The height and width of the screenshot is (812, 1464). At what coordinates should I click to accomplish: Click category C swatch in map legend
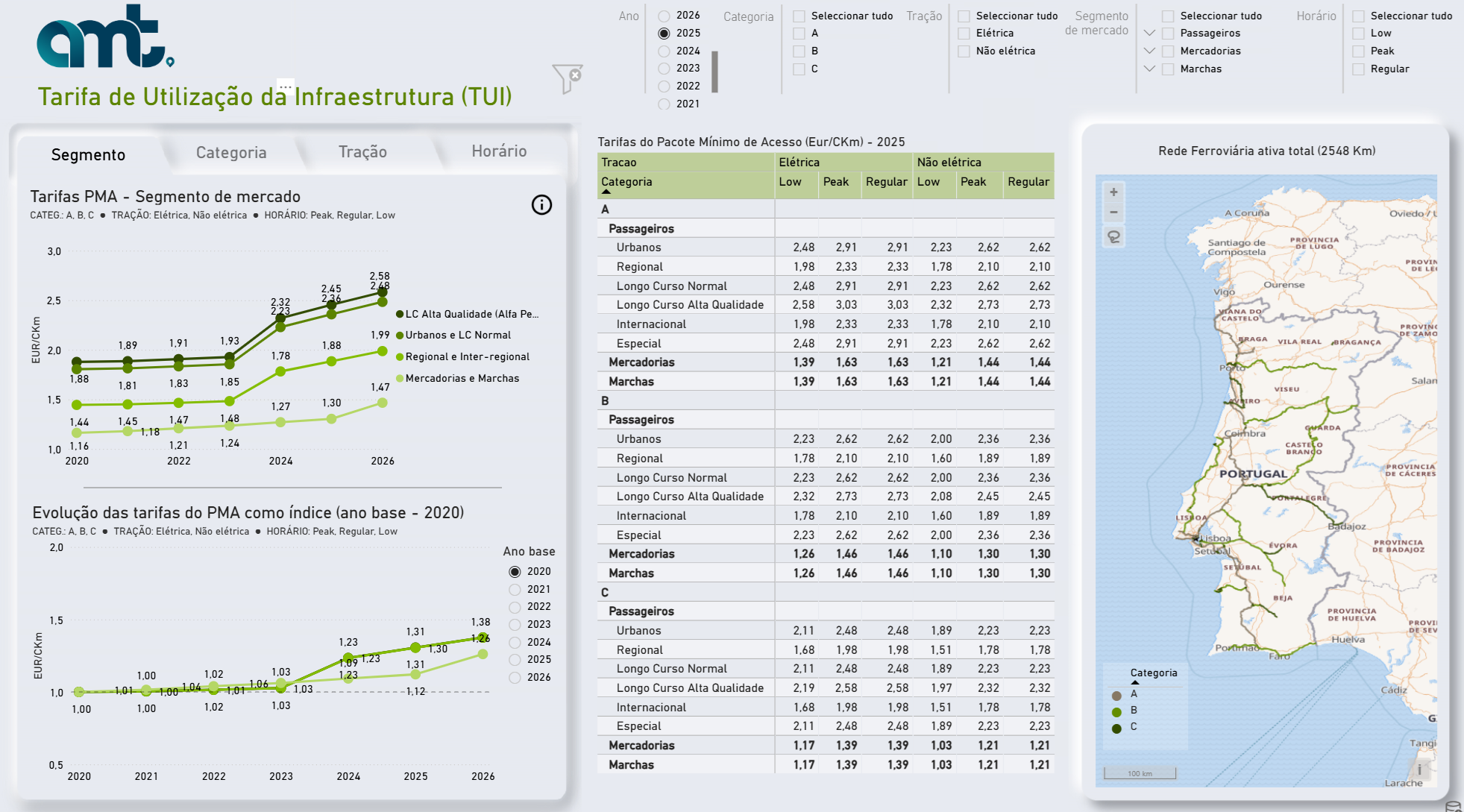[1116, 728]
